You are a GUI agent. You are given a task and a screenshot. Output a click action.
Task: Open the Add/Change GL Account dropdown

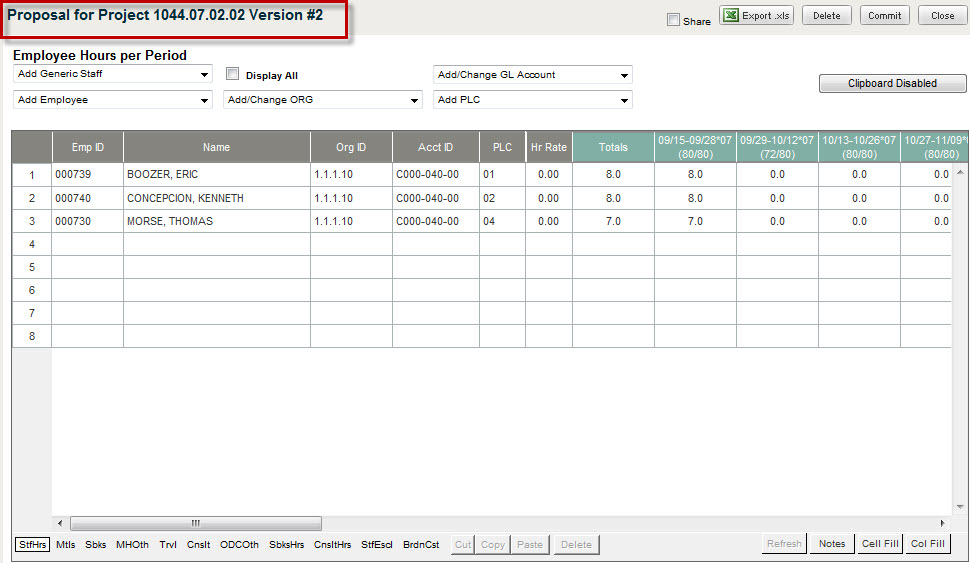point(533,75)
